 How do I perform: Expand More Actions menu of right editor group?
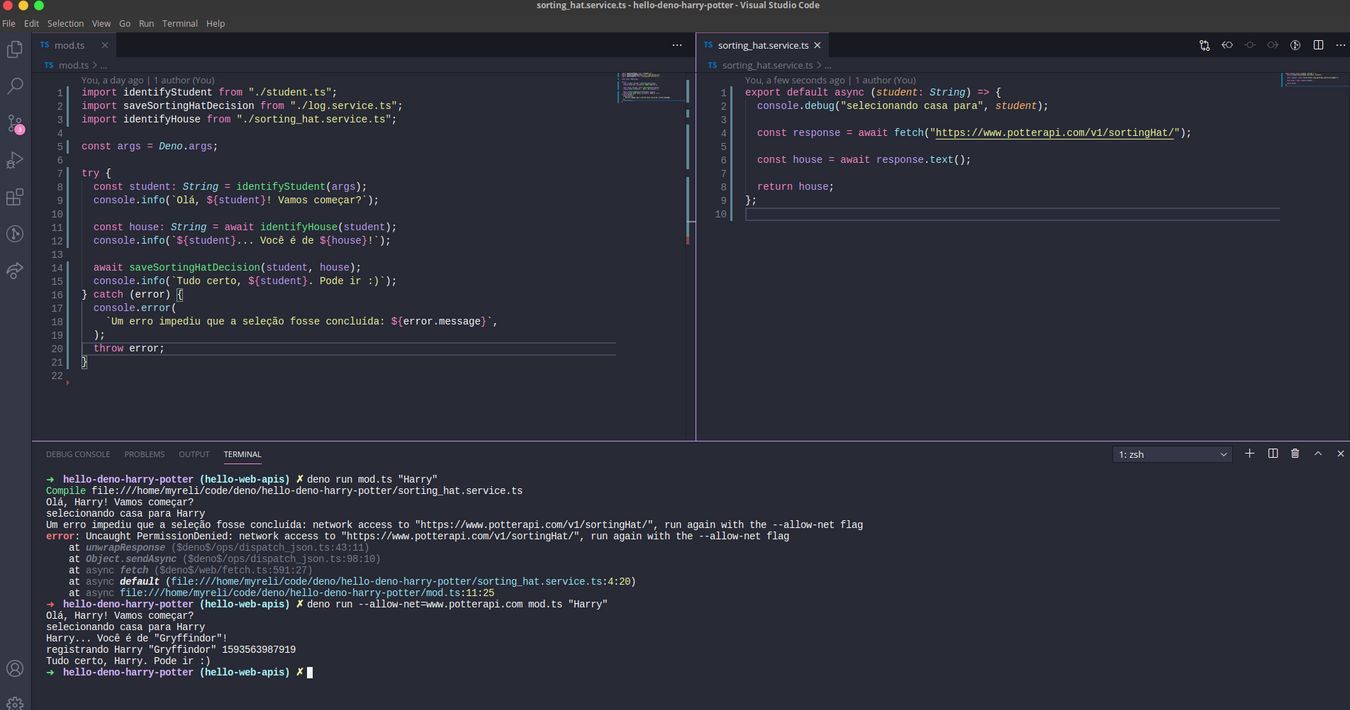(1339, 45)
